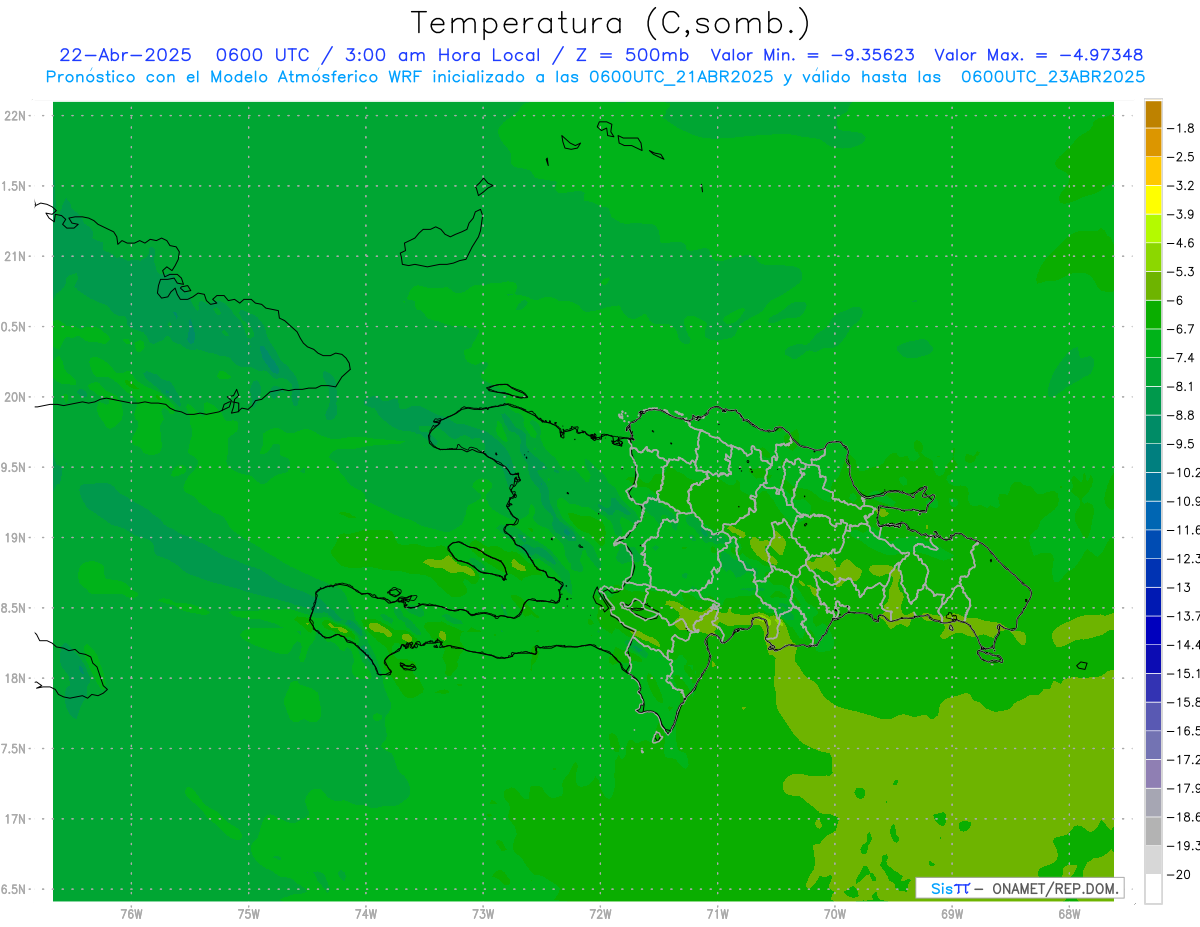Image resolution: width=1200 pixels, height=927 pixels.
Task: Select the date text "22-Abr-2025"
Action: point(125,55)
